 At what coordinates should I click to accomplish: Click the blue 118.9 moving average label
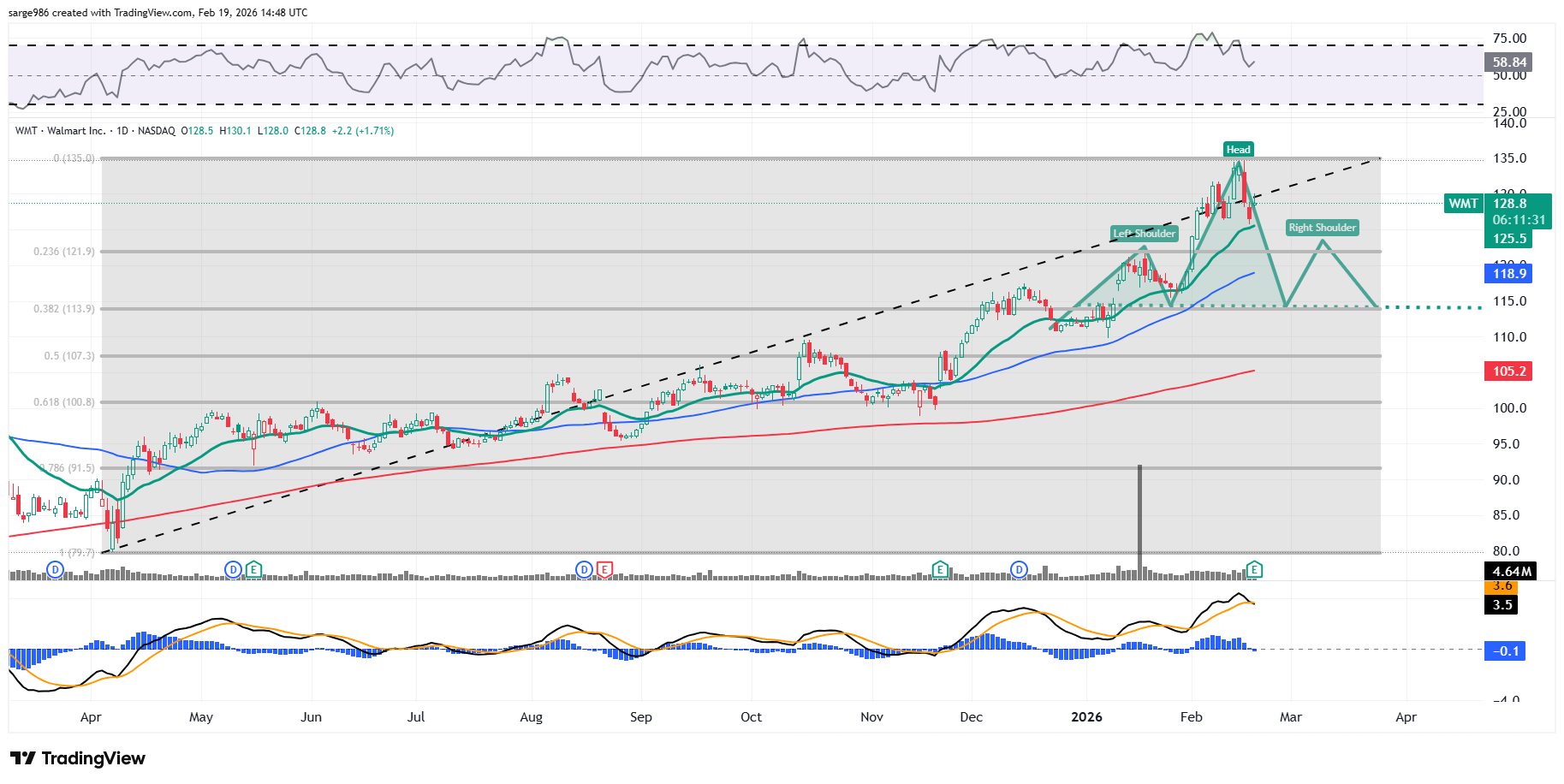coord(1508,274)
